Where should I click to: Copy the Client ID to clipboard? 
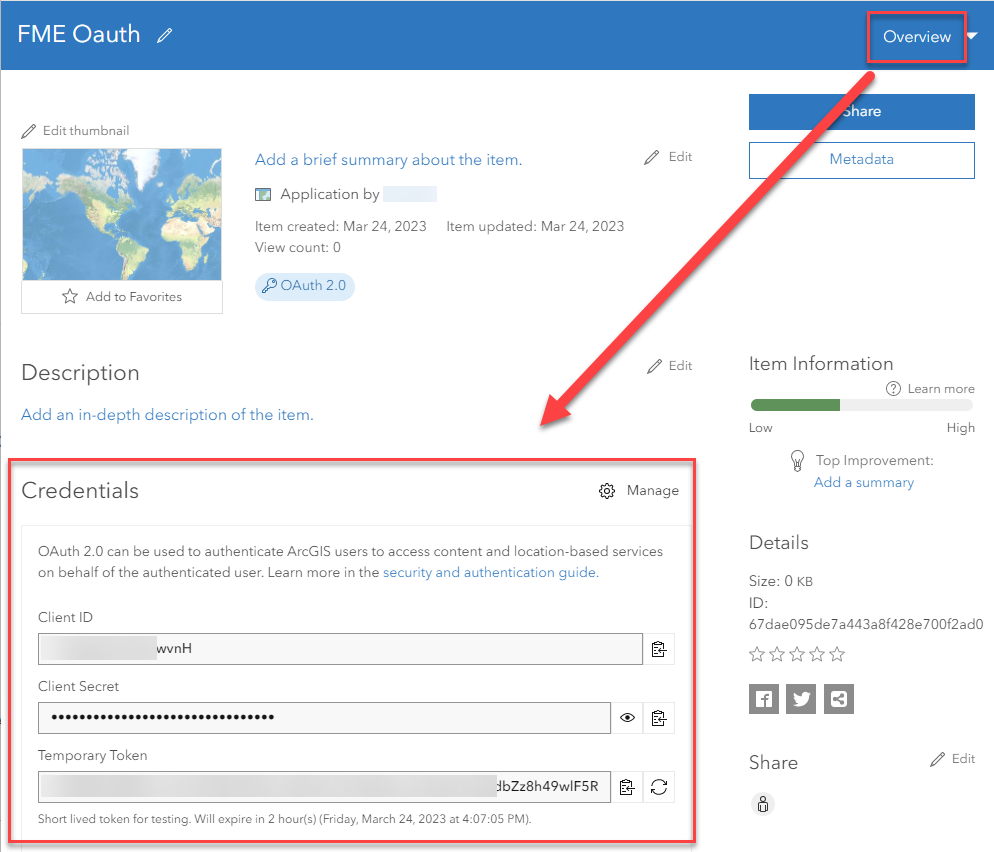658,649
